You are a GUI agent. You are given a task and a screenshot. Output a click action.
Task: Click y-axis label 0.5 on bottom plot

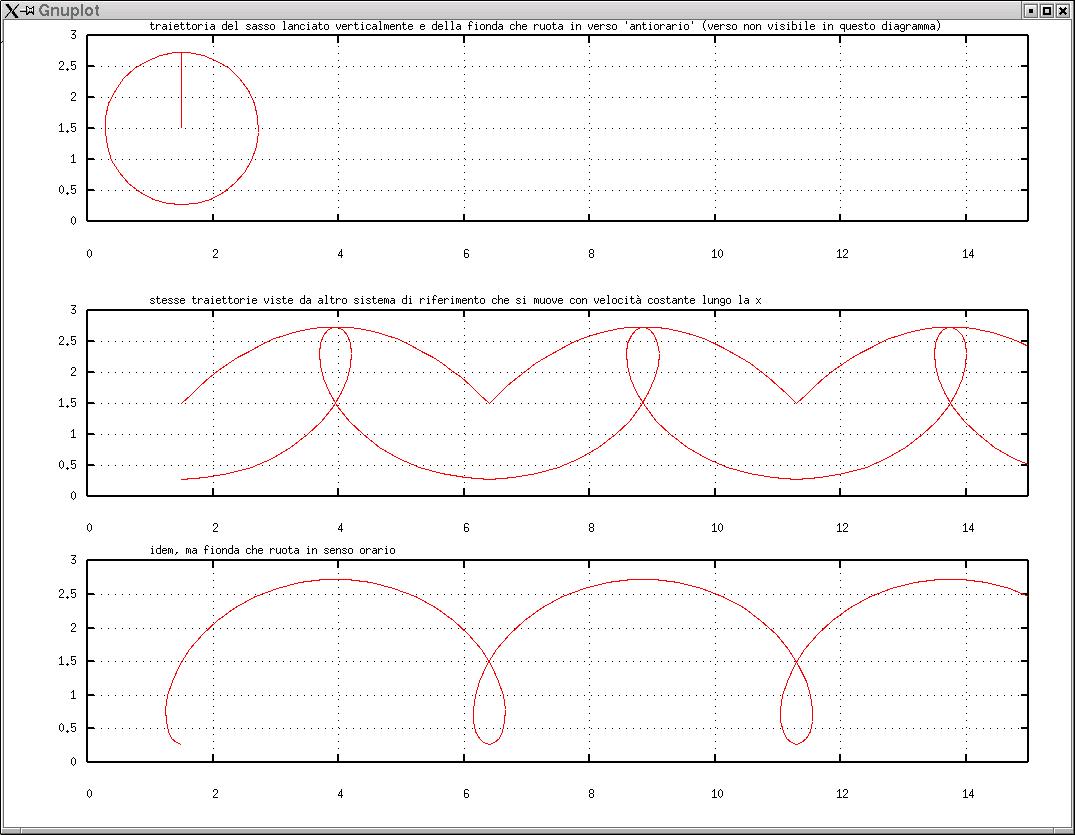pyautogui.click(x=67, y=728)
